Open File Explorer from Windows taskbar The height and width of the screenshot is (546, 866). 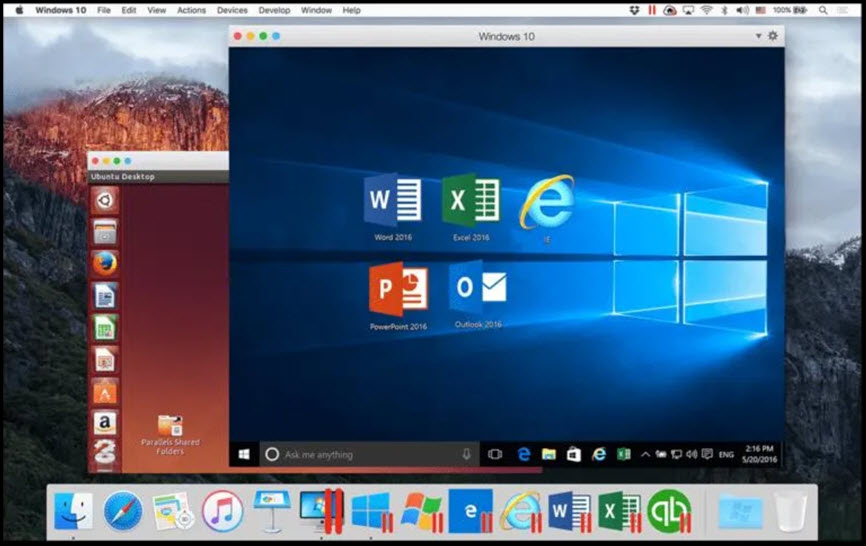point(548,454)
